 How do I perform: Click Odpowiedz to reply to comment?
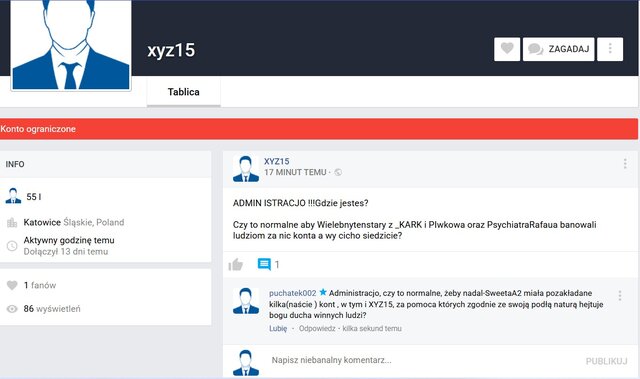(x=317, y=328)
